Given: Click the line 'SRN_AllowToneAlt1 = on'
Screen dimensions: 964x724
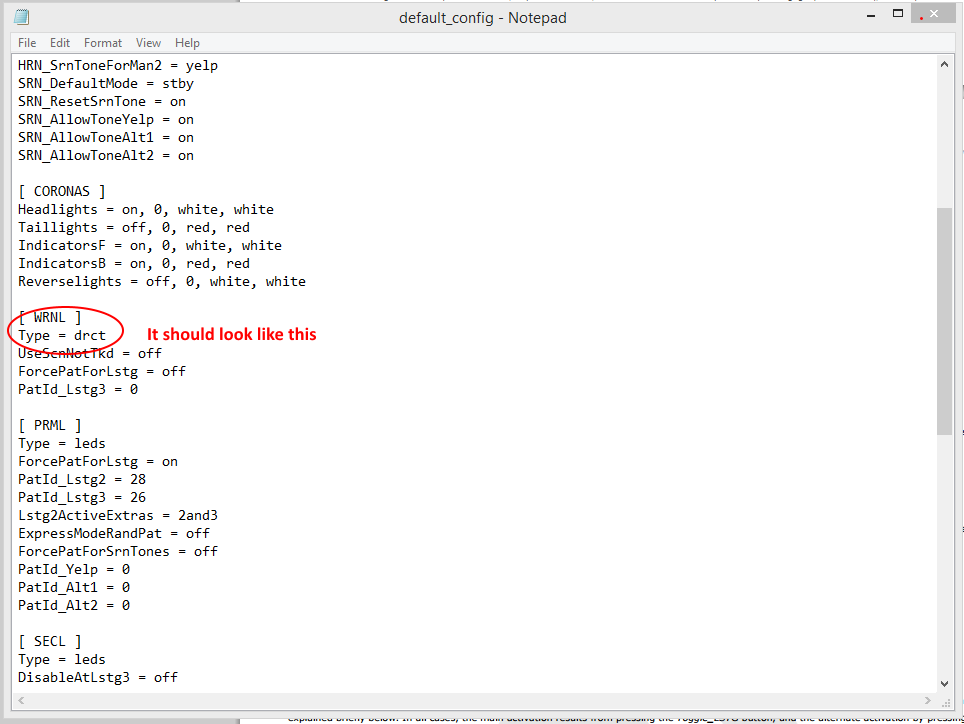Looking at the screenshot, I should click(106, 138).
